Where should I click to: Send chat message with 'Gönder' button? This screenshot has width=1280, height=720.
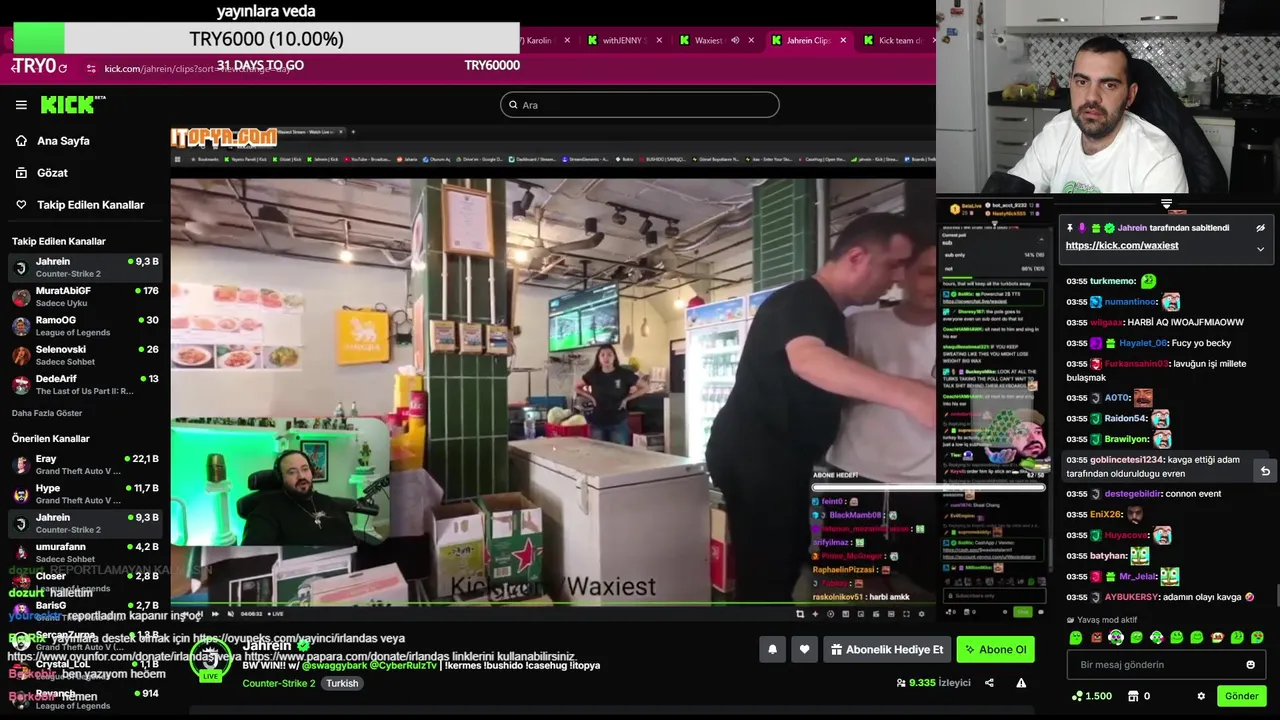[1241, 696]
